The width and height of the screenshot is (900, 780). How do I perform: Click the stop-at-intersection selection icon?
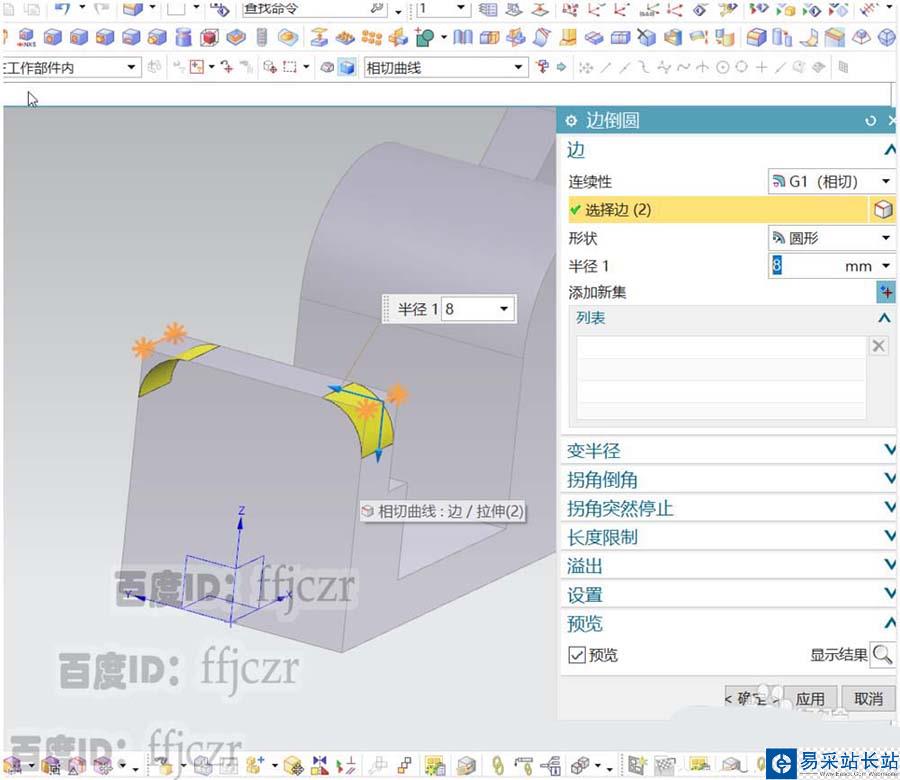coord(542,67)
